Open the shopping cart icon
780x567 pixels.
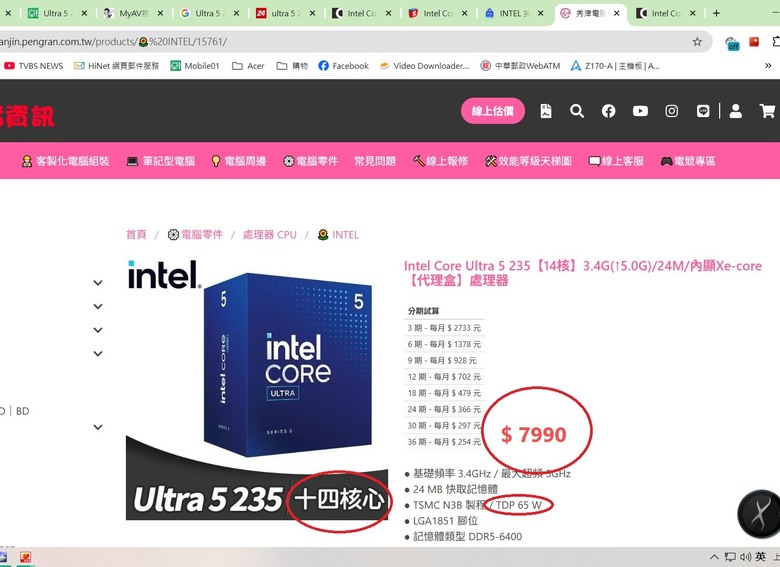(x=767, y=111)
